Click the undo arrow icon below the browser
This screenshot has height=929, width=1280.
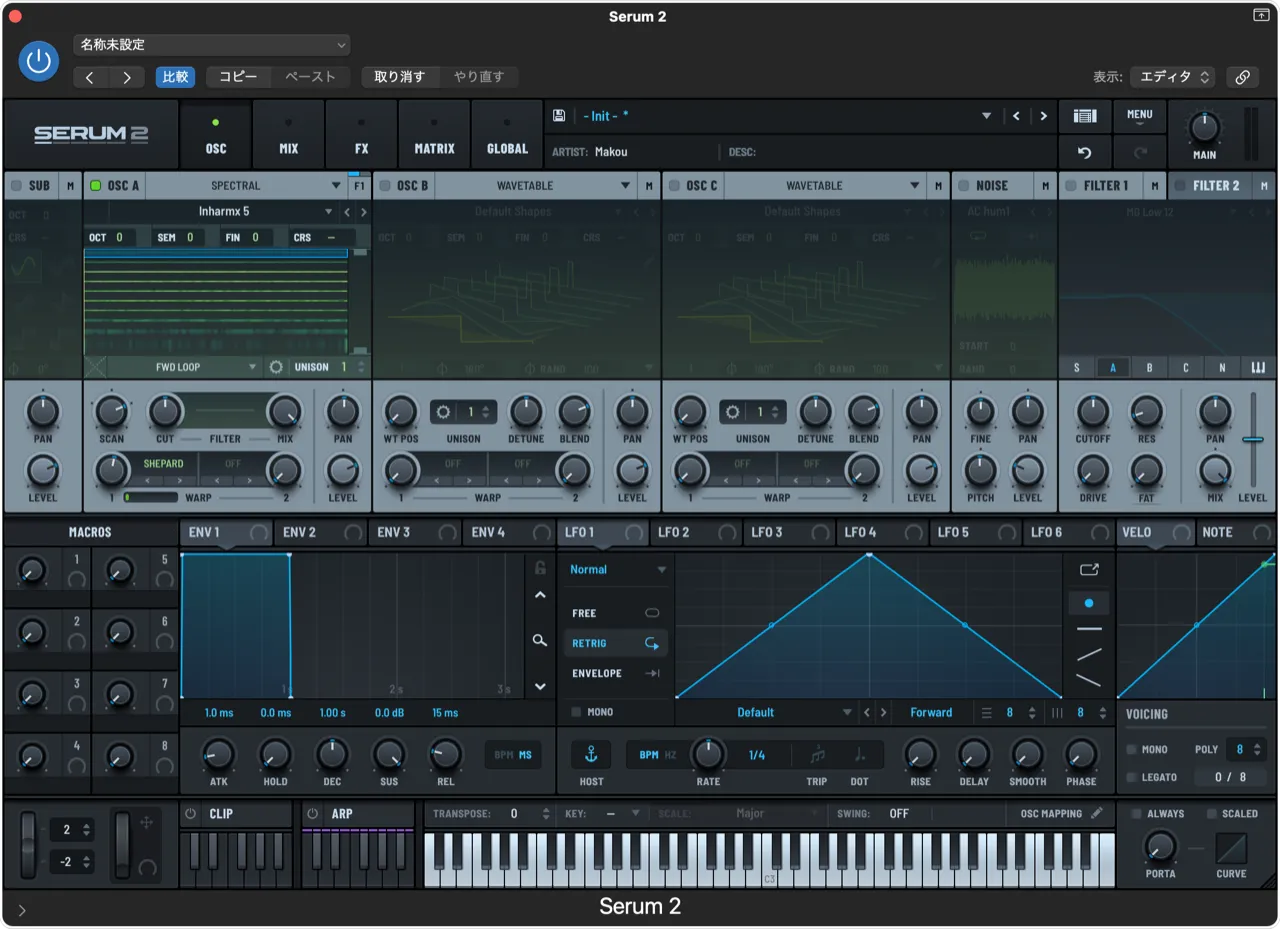[x=1085, y=153]
